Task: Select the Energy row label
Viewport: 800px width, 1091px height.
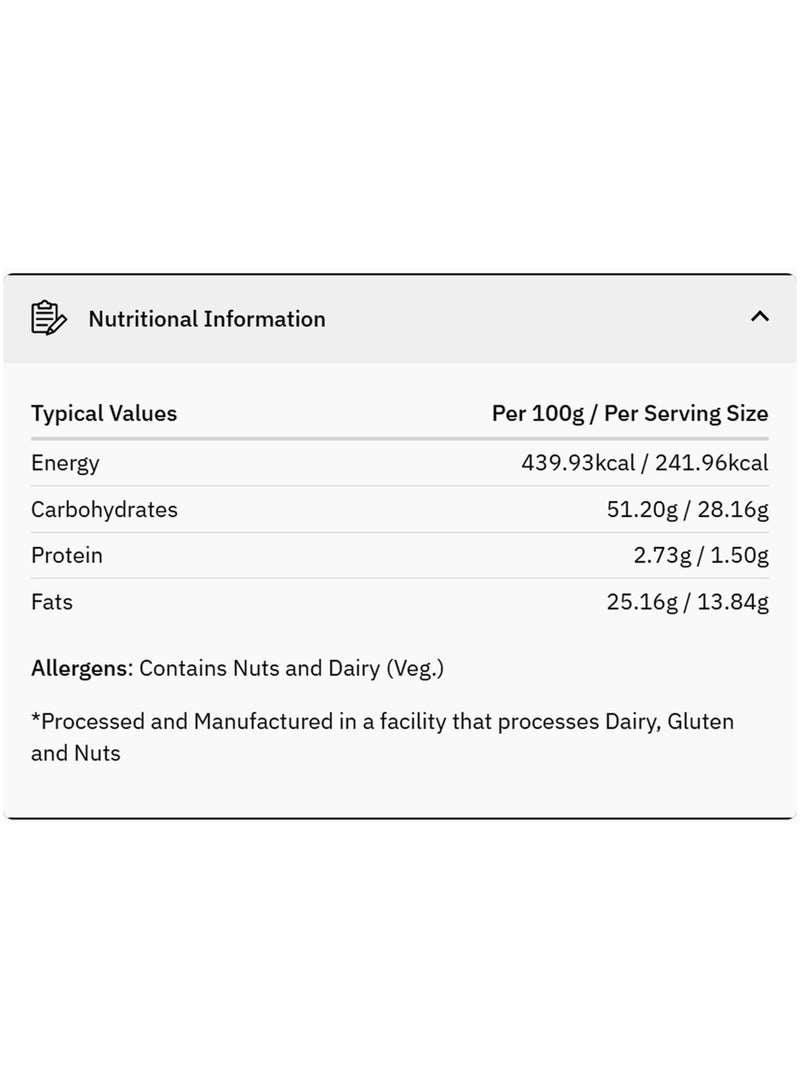Action: pos(65,463)
